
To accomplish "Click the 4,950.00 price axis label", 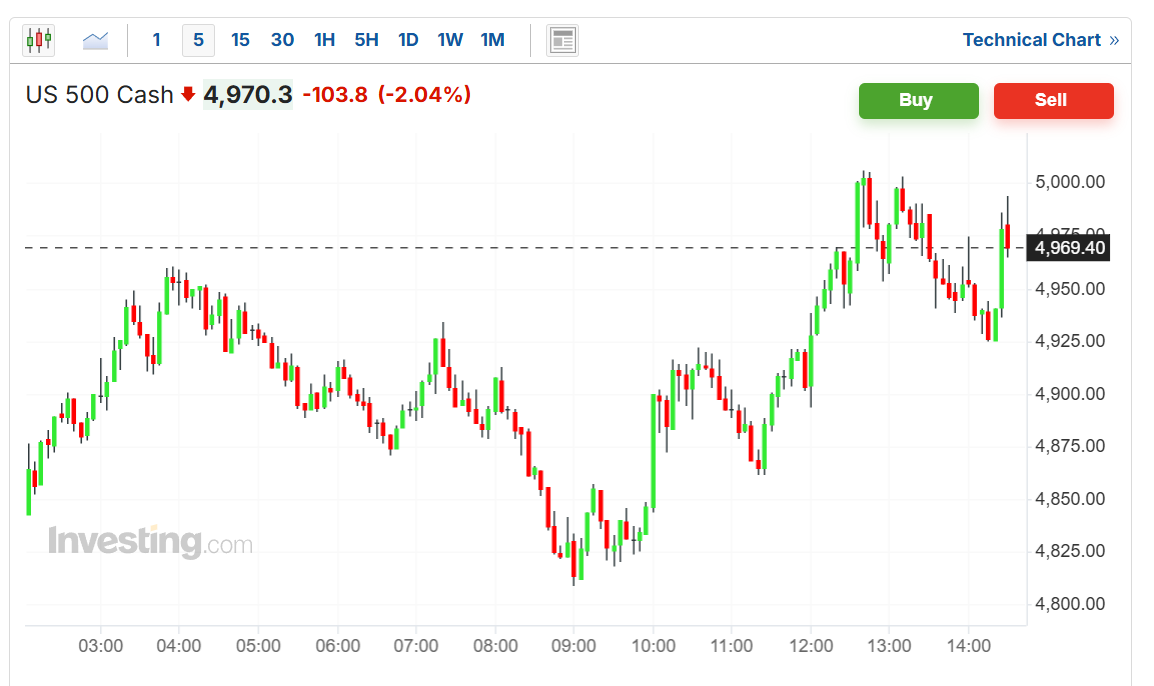I will point(1070,289).
